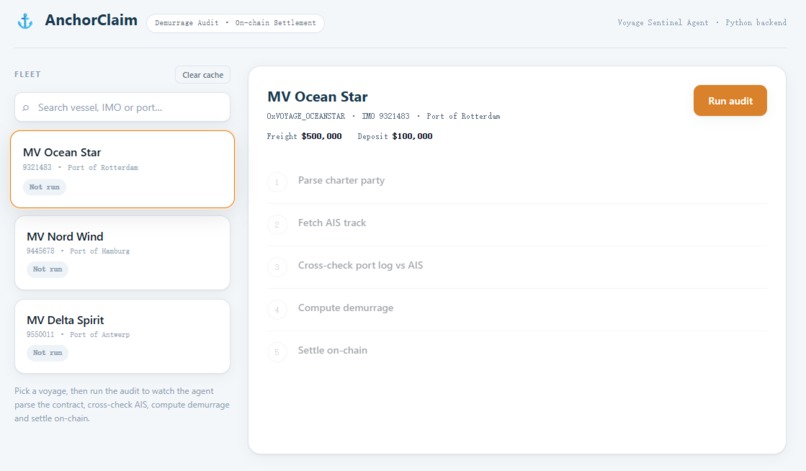Viewport: 806px width, 471px height.
Task: Click the Not run badge on MV Delta Spirit
Action: [x=47, y=353]
